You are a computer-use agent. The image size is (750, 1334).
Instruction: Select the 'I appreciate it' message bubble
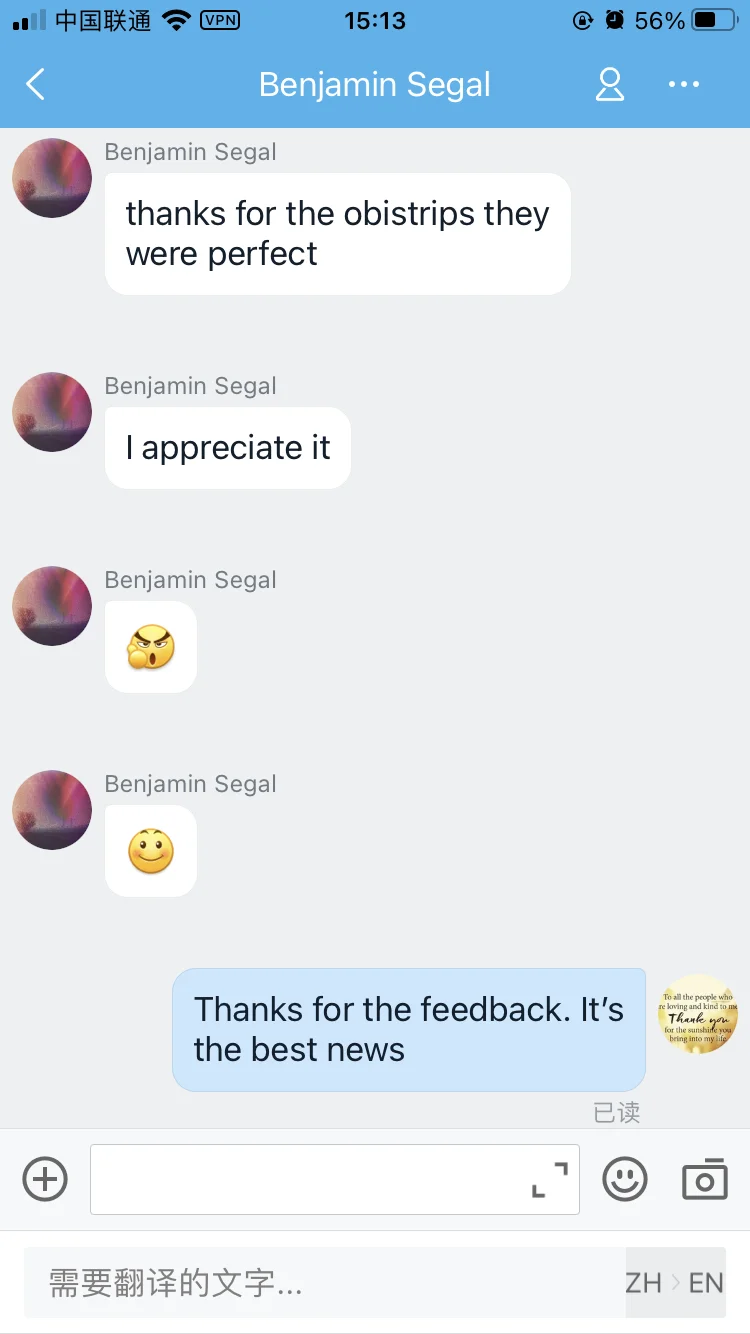click(x=228, y=448)
